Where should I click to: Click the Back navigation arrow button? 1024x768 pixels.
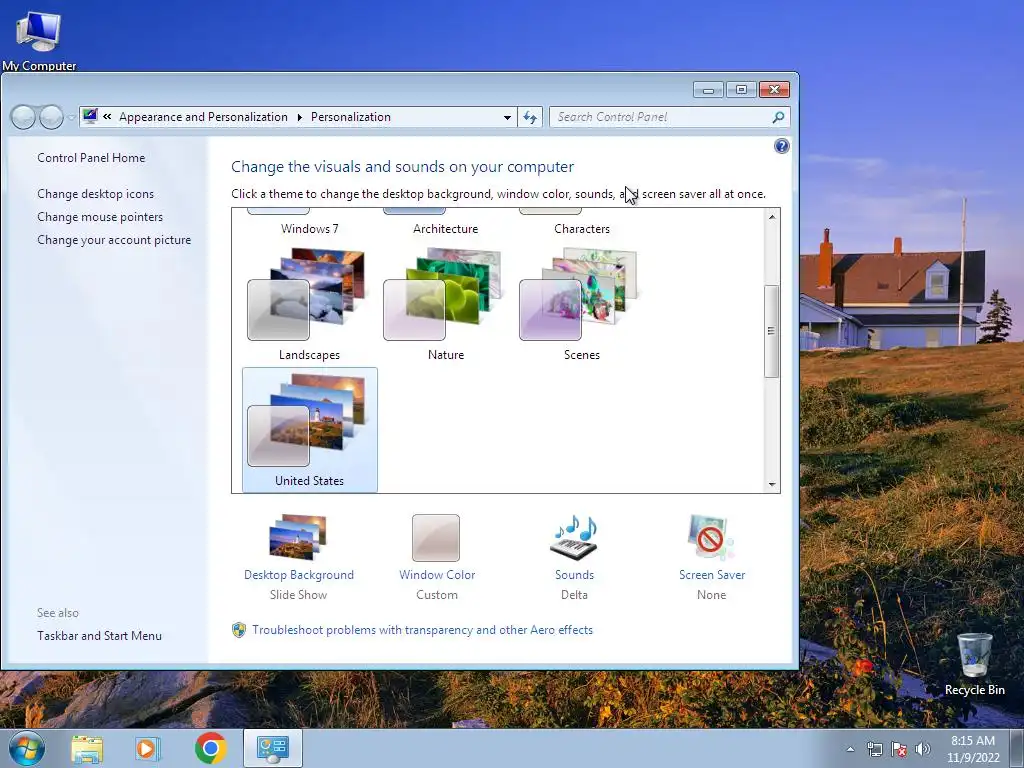pyautogui.click(x=24, y=117)
